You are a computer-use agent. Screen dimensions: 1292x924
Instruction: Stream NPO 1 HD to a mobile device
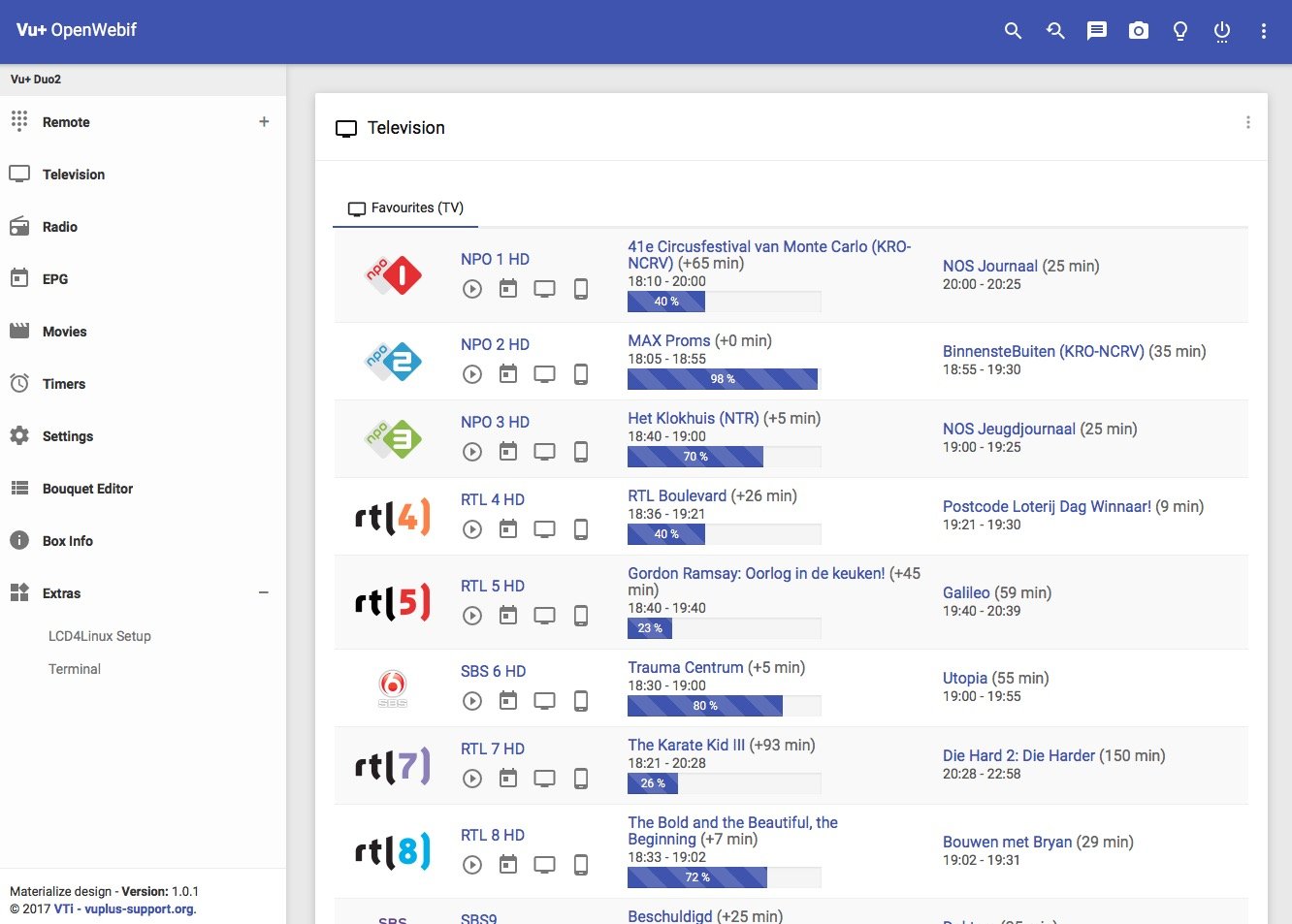coord(581,288)
